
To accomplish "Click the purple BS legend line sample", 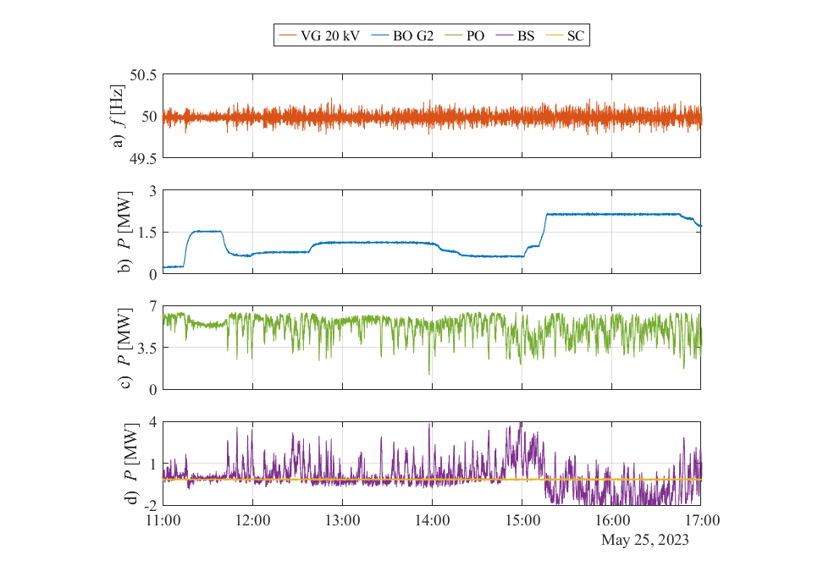I will tap(500, 36).
